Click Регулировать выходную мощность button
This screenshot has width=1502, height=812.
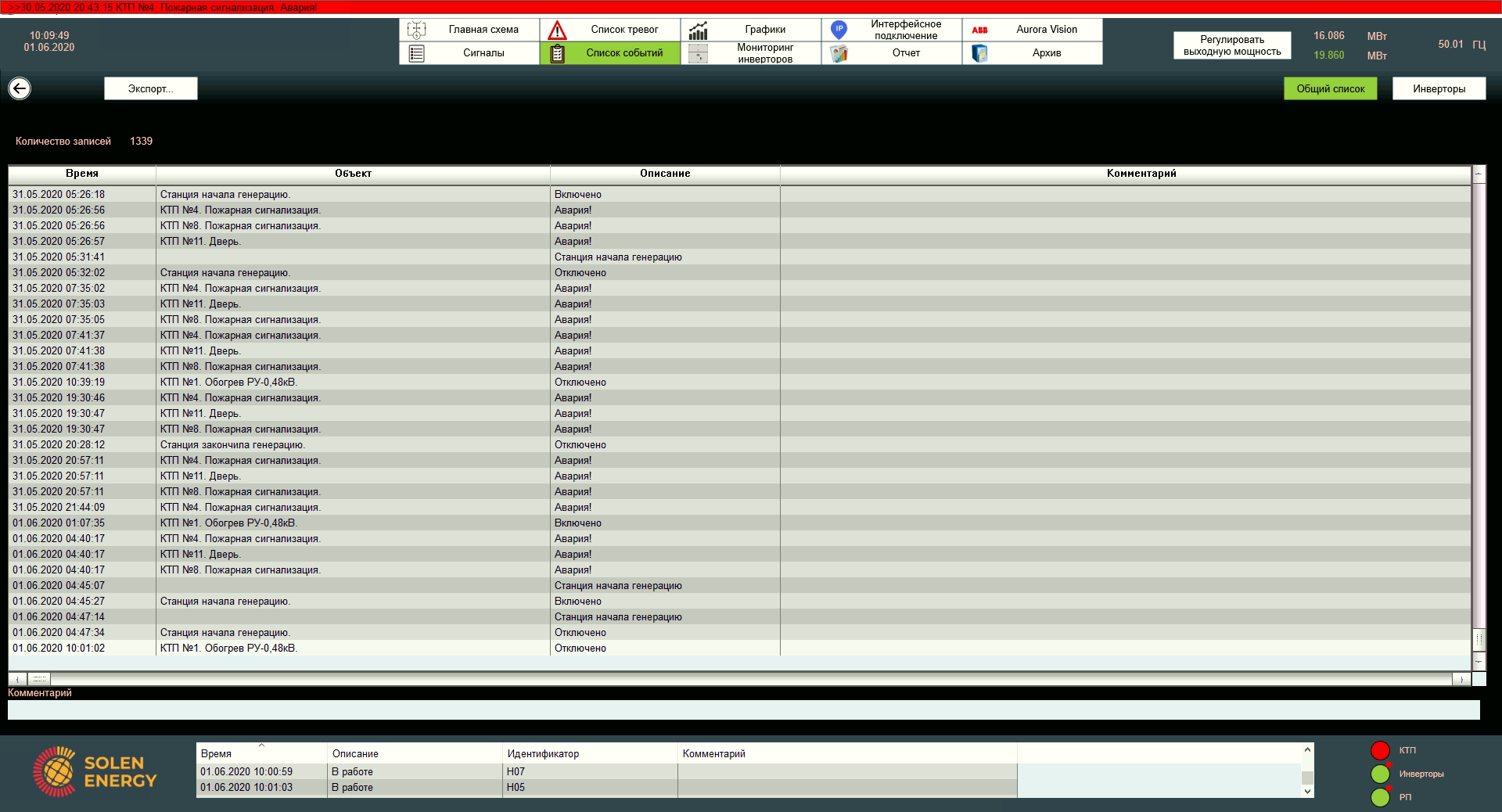1231,45
